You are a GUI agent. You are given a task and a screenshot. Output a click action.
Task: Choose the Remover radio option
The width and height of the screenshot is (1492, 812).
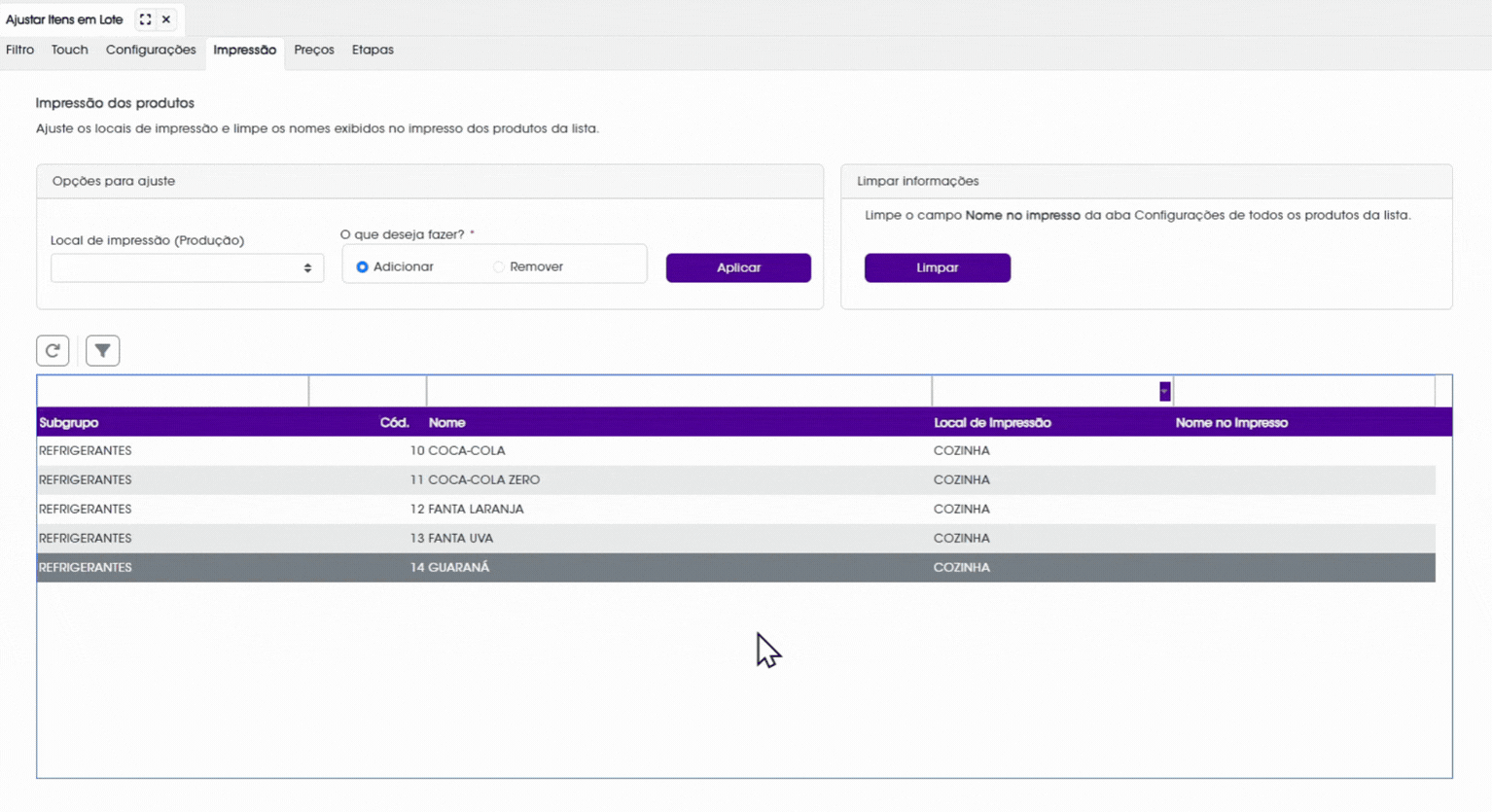(498, 266)
